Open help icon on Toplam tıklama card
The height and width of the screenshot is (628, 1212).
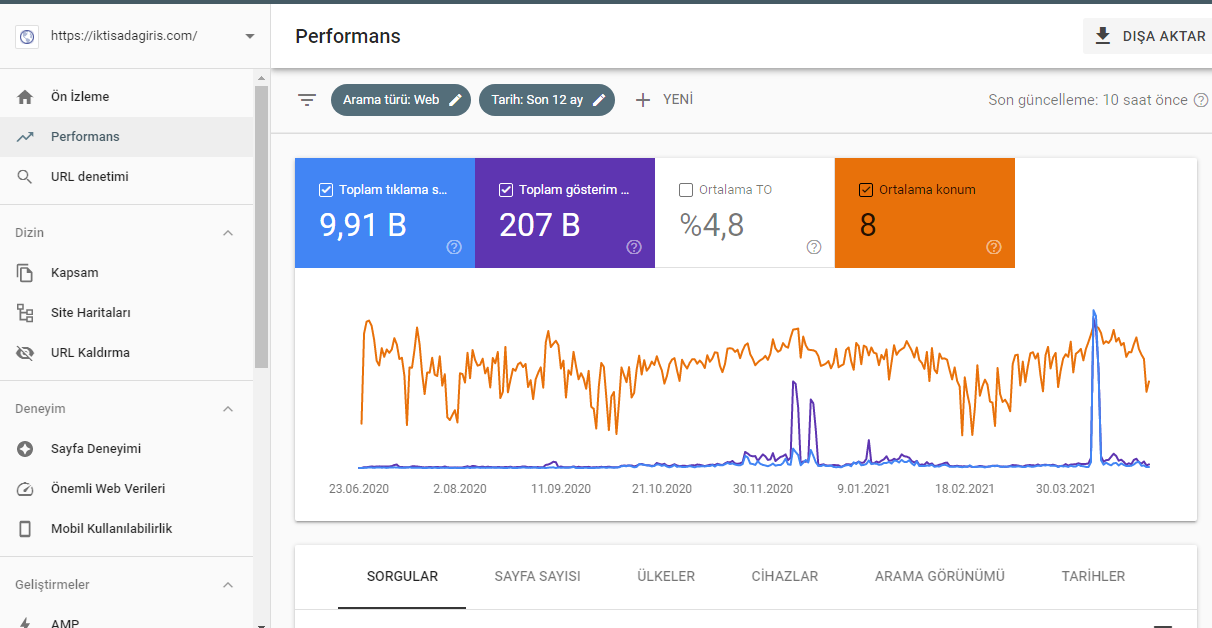[454, 247]
